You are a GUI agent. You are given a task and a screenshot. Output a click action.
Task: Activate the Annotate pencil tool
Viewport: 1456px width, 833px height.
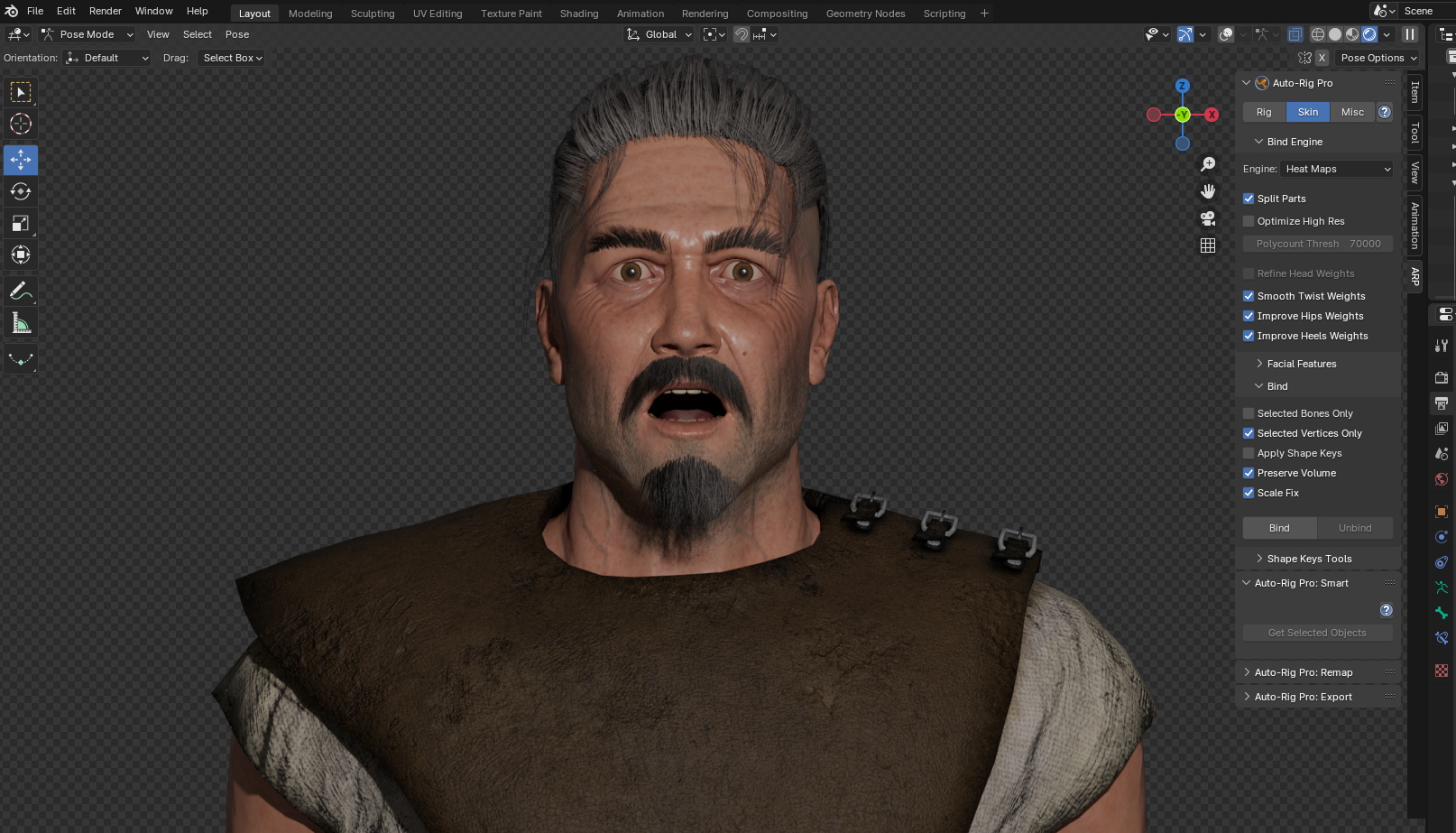pos(21,292)
